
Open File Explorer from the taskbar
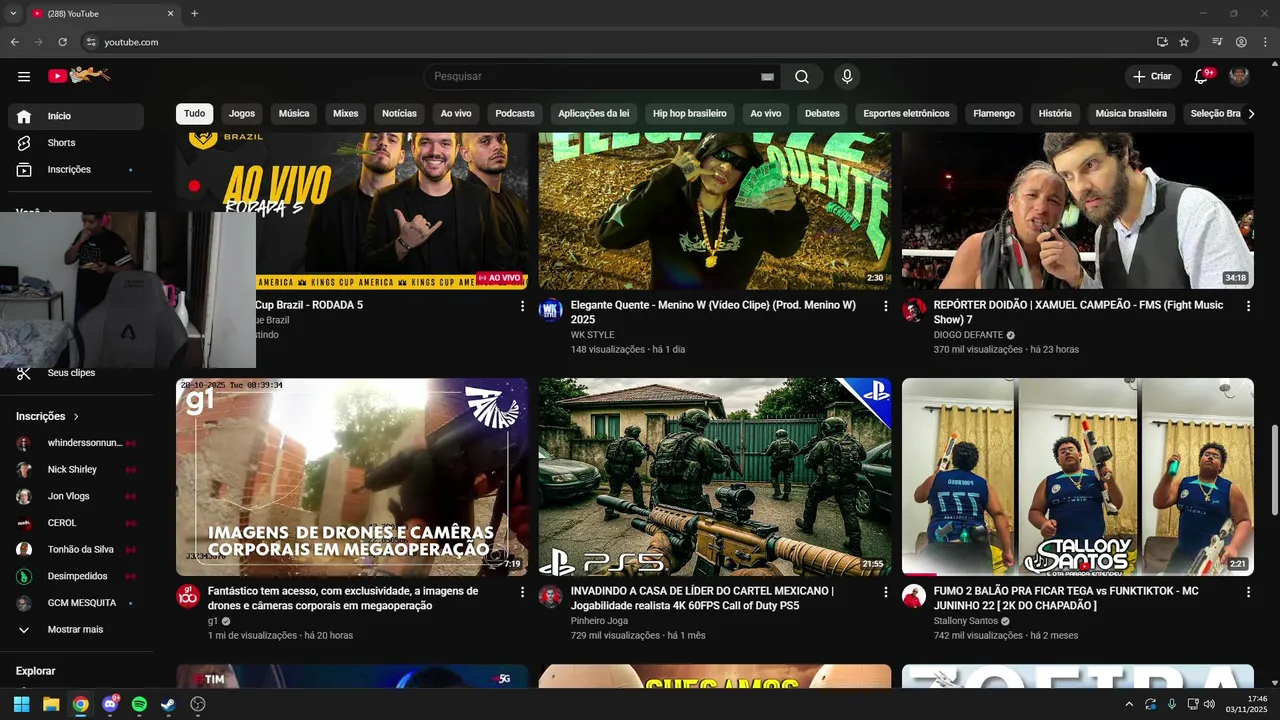click(51, 704)
